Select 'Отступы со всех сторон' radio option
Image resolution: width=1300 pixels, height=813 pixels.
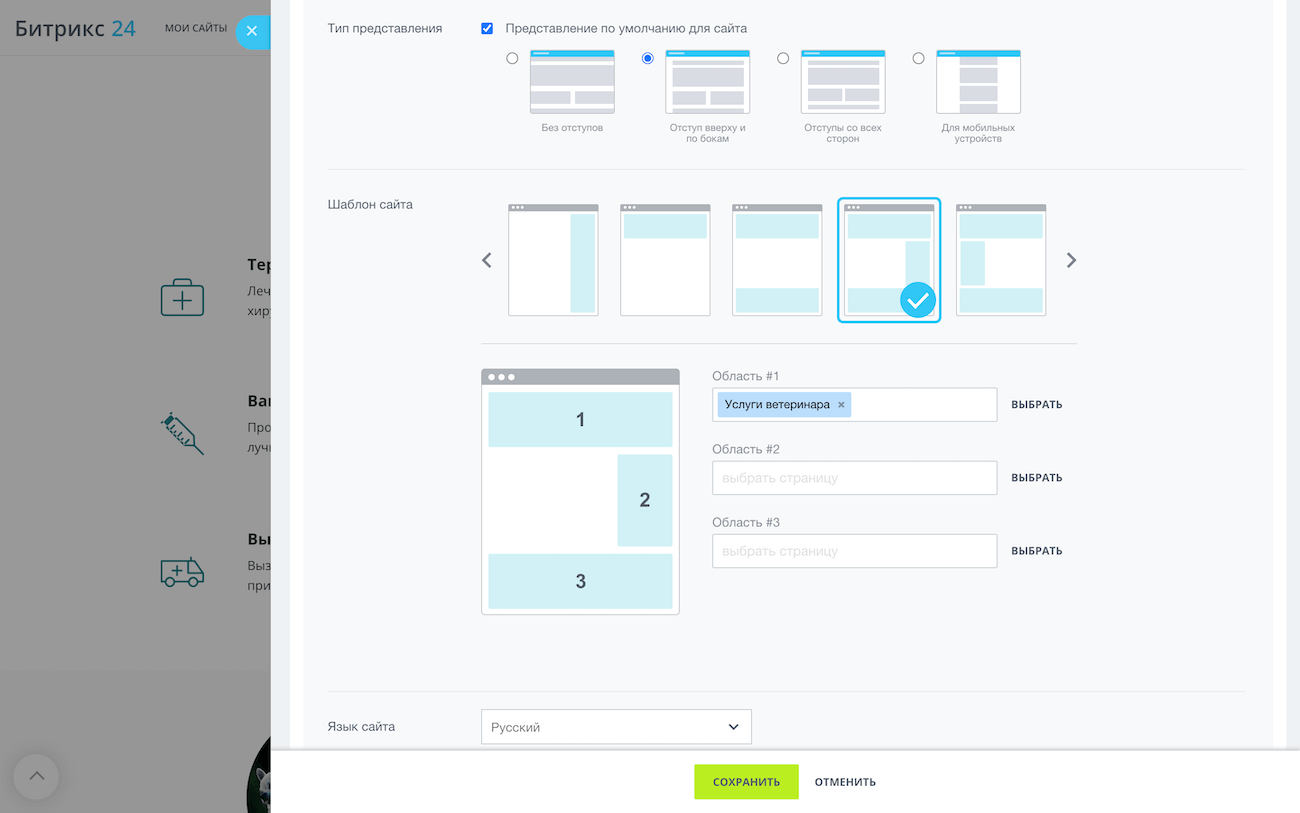[783, 58]
